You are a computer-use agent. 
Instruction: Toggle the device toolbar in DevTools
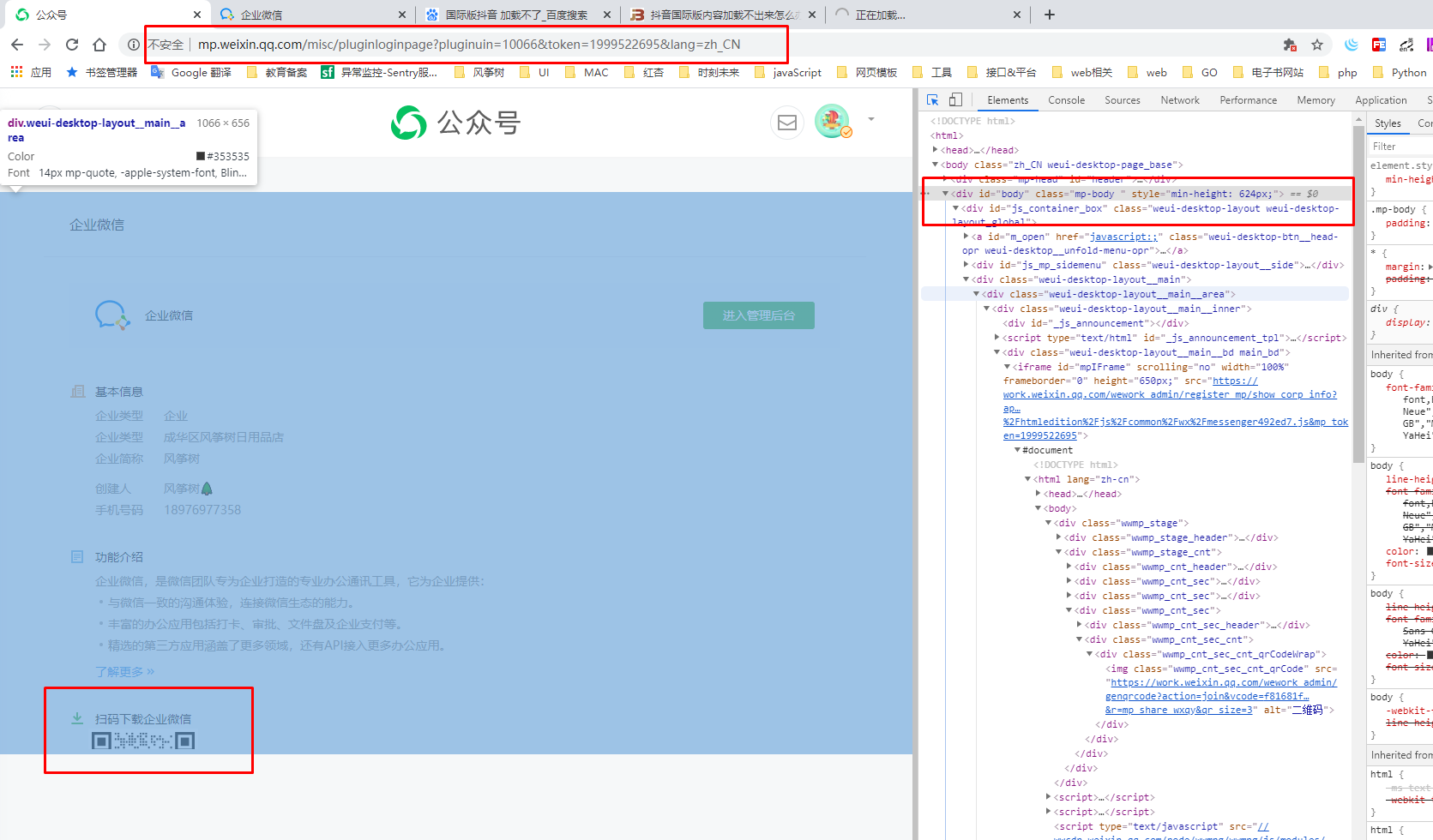tap(955, 100)
